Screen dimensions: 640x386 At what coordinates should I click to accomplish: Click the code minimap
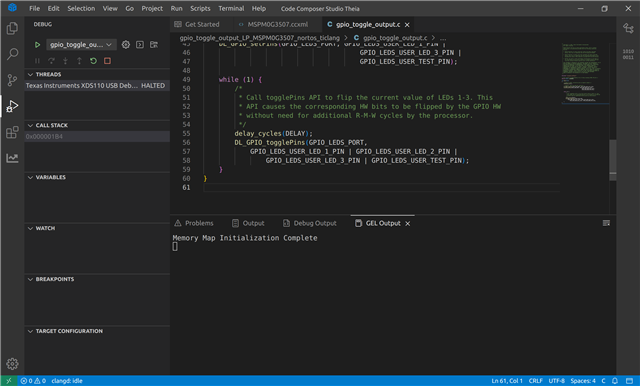pos(584,73)
